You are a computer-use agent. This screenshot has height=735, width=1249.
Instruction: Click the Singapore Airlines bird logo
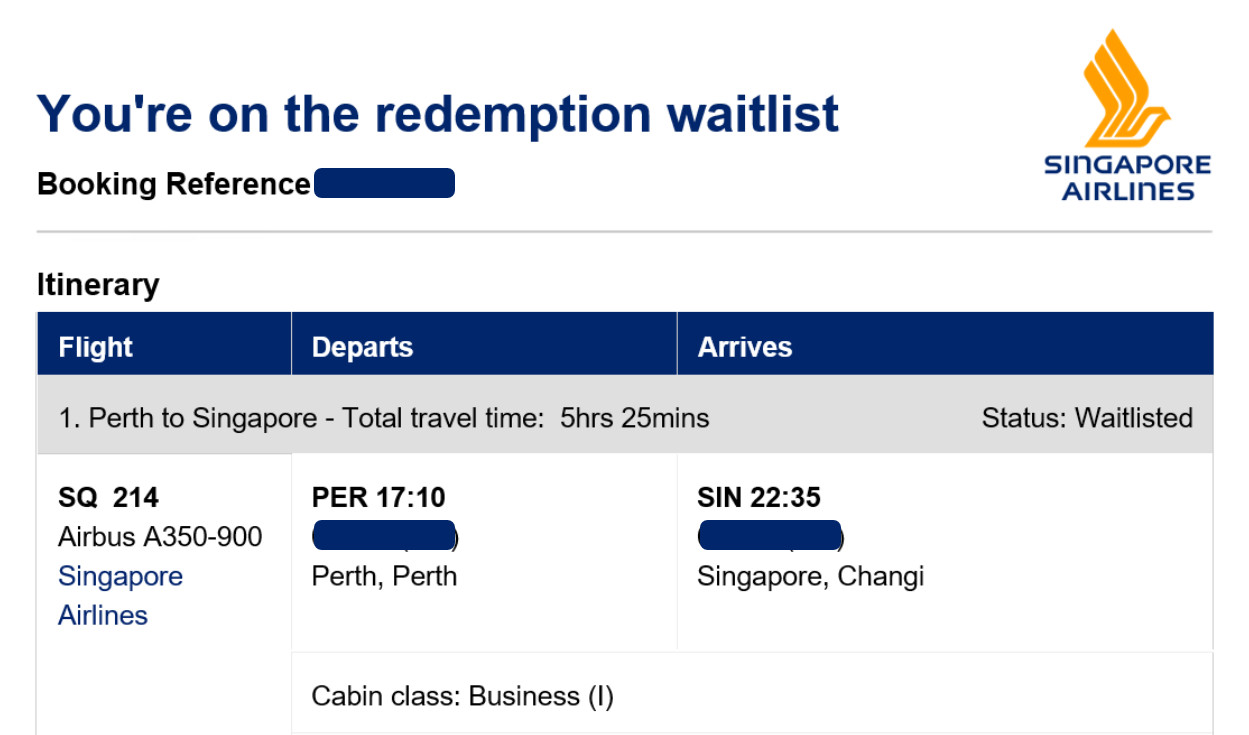1127,88
